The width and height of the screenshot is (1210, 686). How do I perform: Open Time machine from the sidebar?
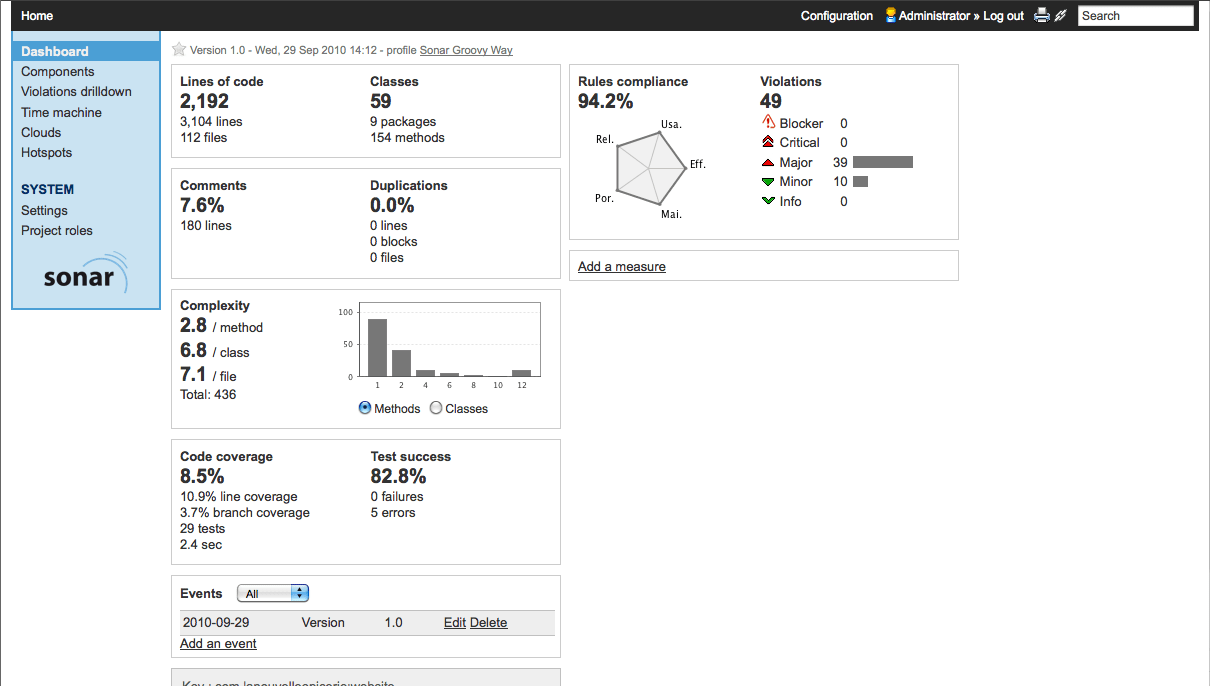(61, 112)
